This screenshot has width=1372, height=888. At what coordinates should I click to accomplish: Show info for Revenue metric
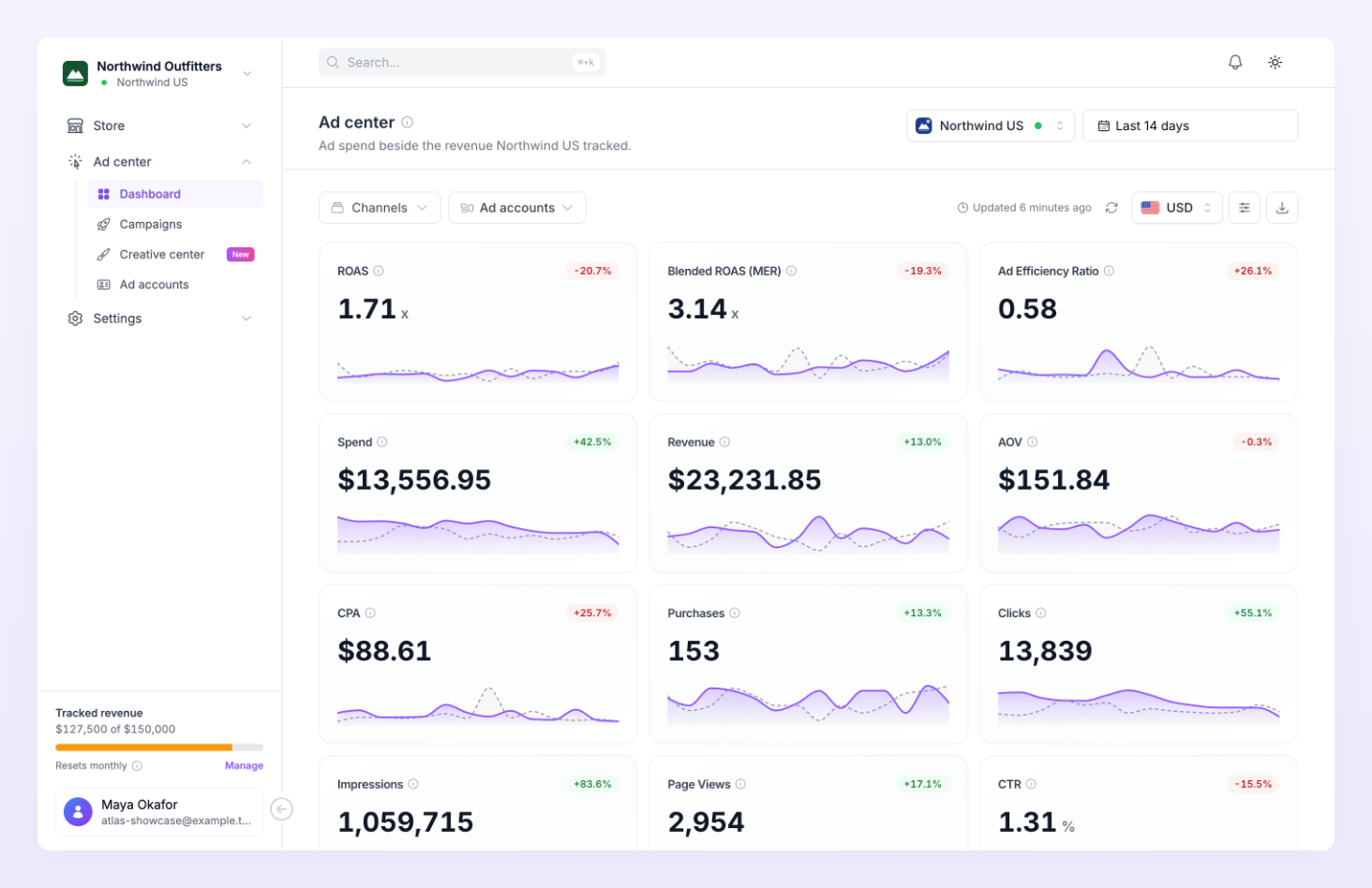pyautogui.click(x=724, y=442)
